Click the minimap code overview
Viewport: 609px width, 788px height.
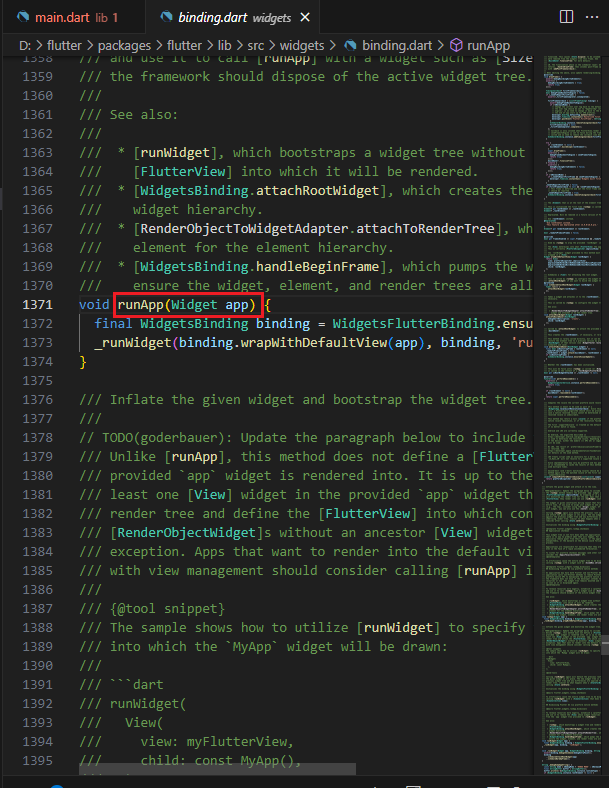coord(572,415)
